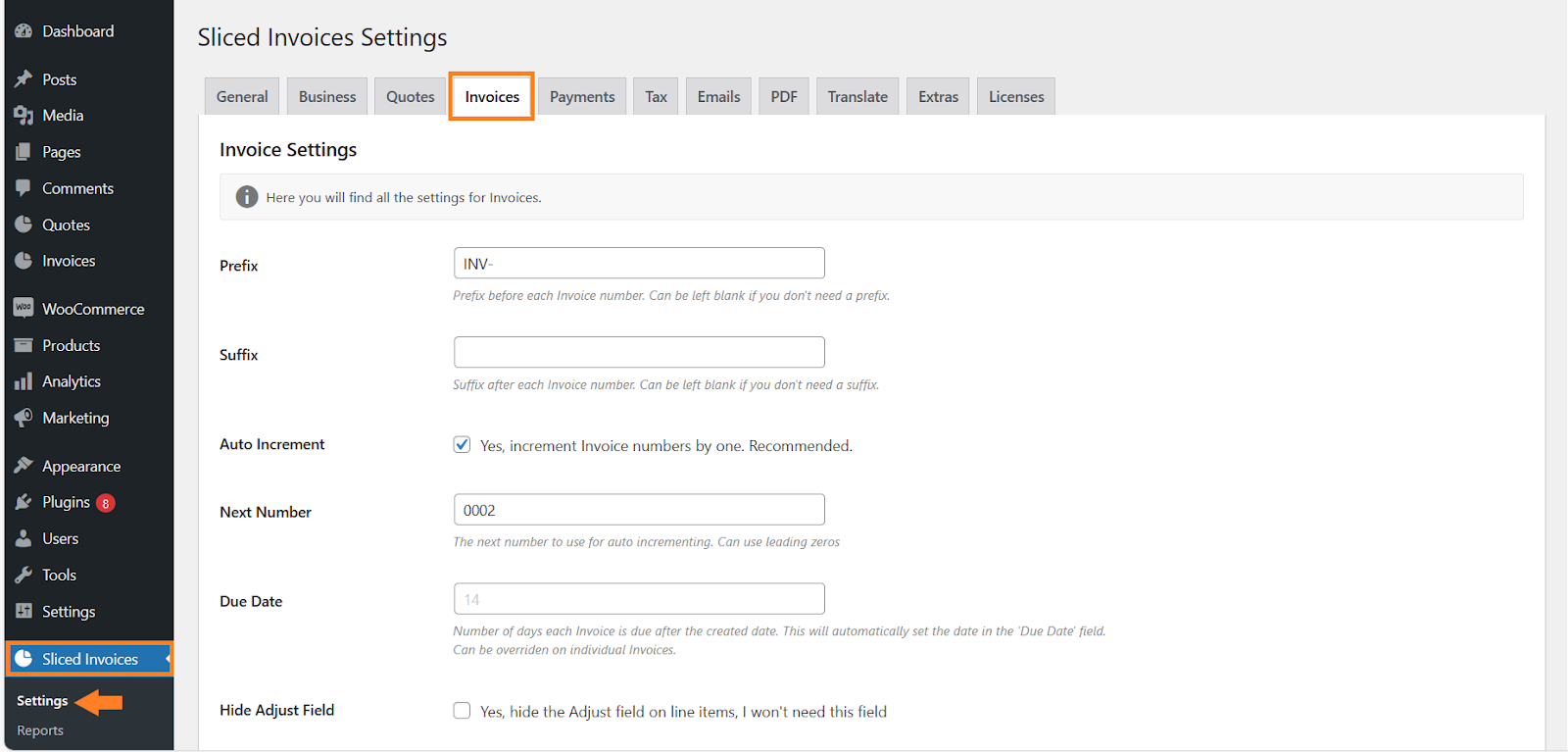Image resolution: width=1568 pixels, height=752 pixels.
Task: Click the Posts pushpin icon
Action: 24,79
